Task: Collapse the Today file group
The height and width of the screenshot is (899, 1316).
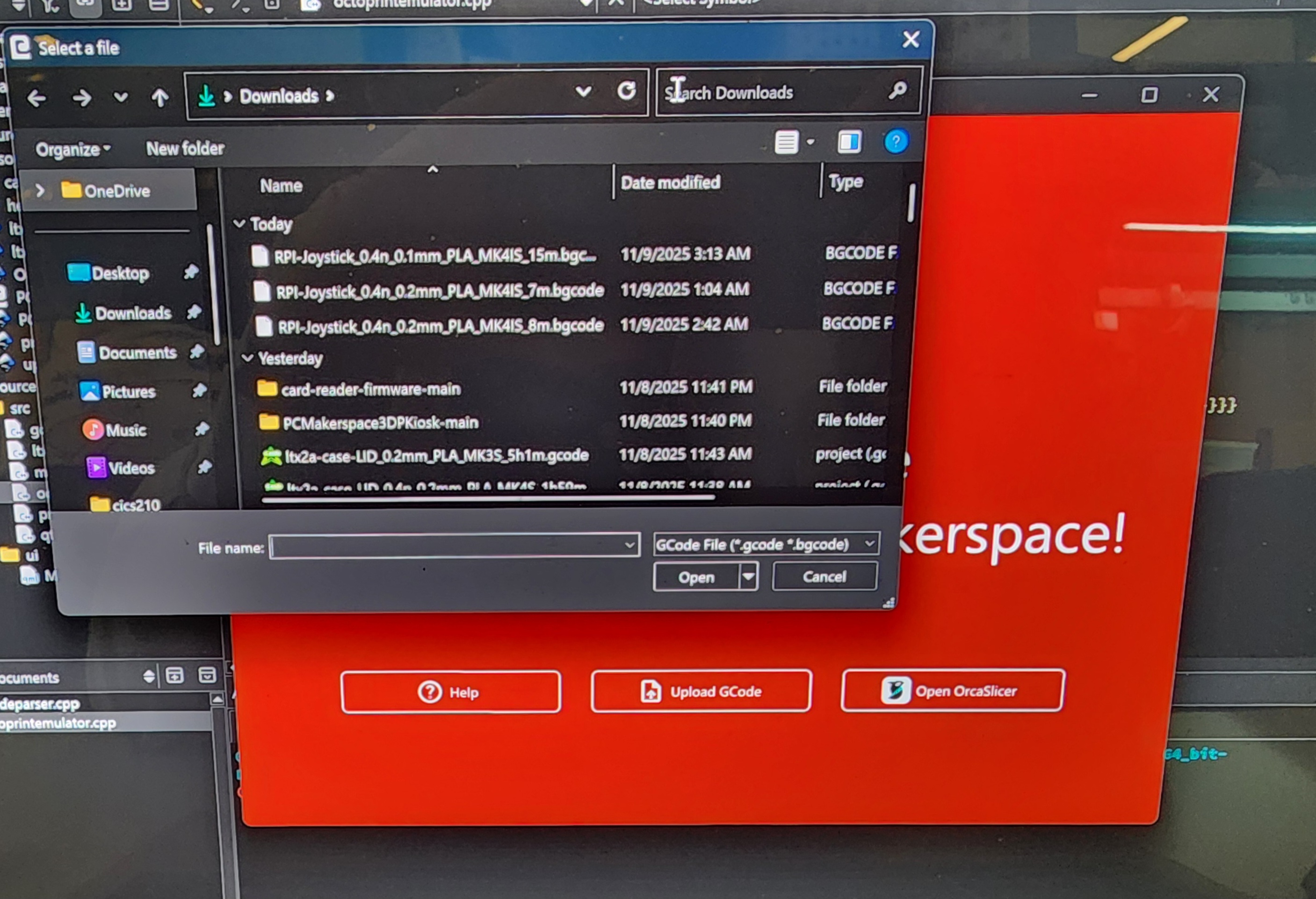Action: pyautogui.click(x=239, y=223)
